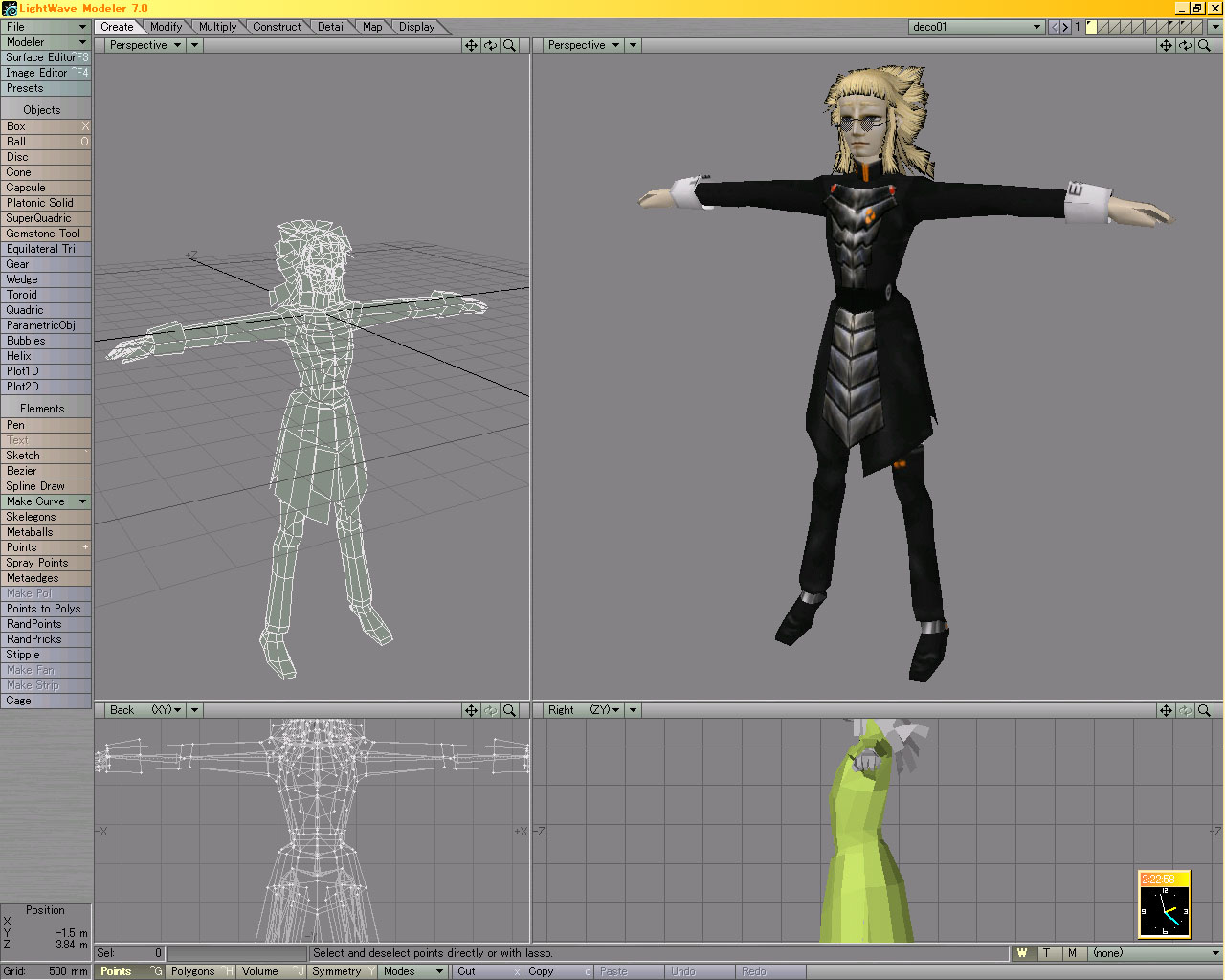
Task: Open the Surface Editor
Action: 46,57
